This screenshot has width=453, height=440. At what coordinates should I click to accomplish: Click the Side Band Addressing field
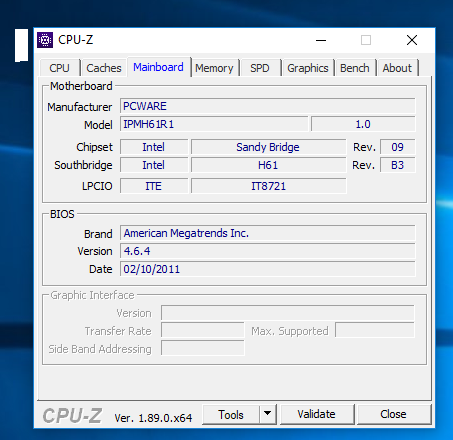(203, 349)
